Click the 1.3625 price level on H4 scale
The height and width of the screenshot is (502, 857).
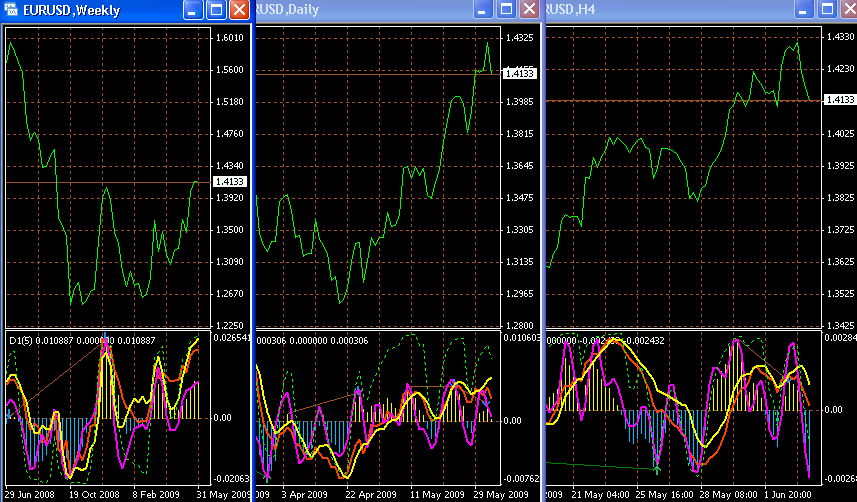pyautogui.click(x=840, y=262)
